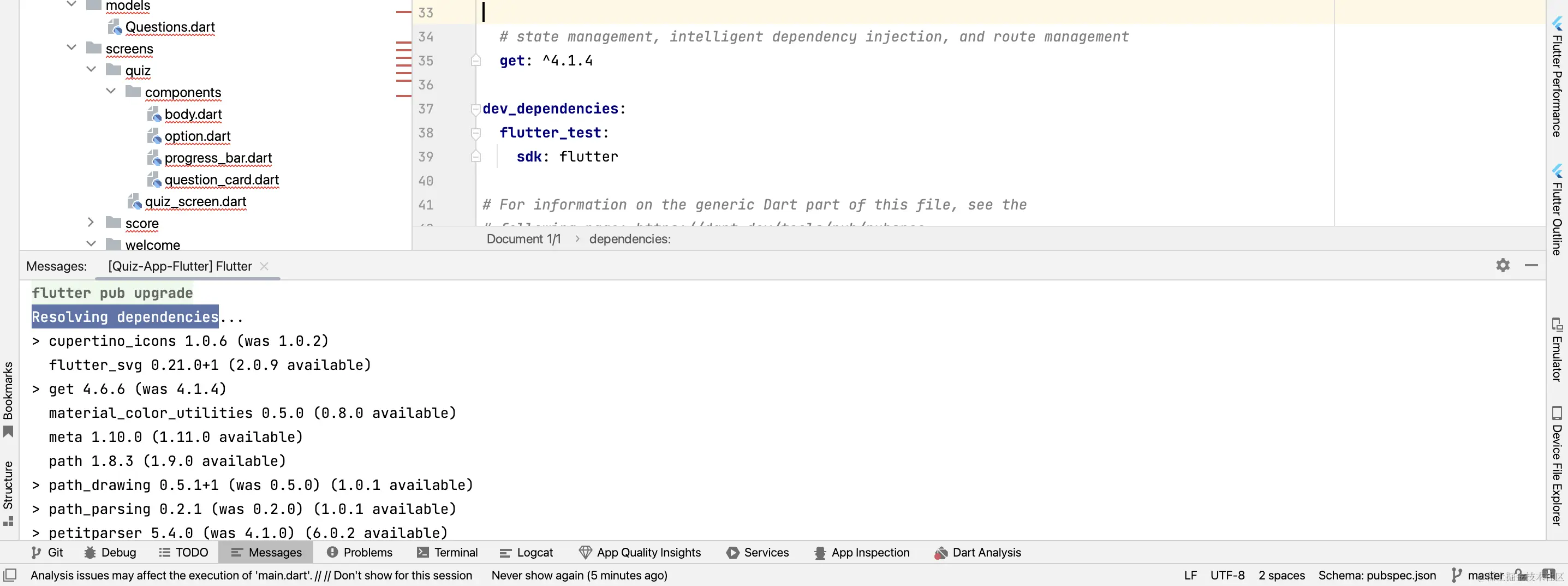Open the Logcat tool window
1568x586 pixels.
tap(526, 553)
